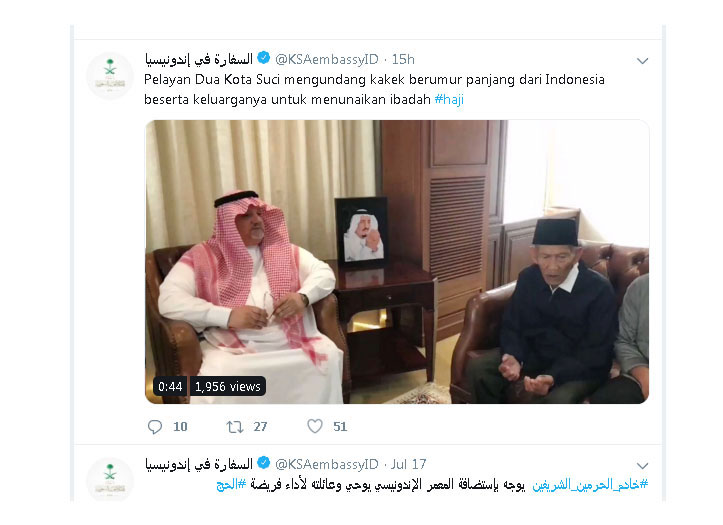Click the verified badge on the Jul 17 tweet
723x525 pixels.
[x=263, y=464]
